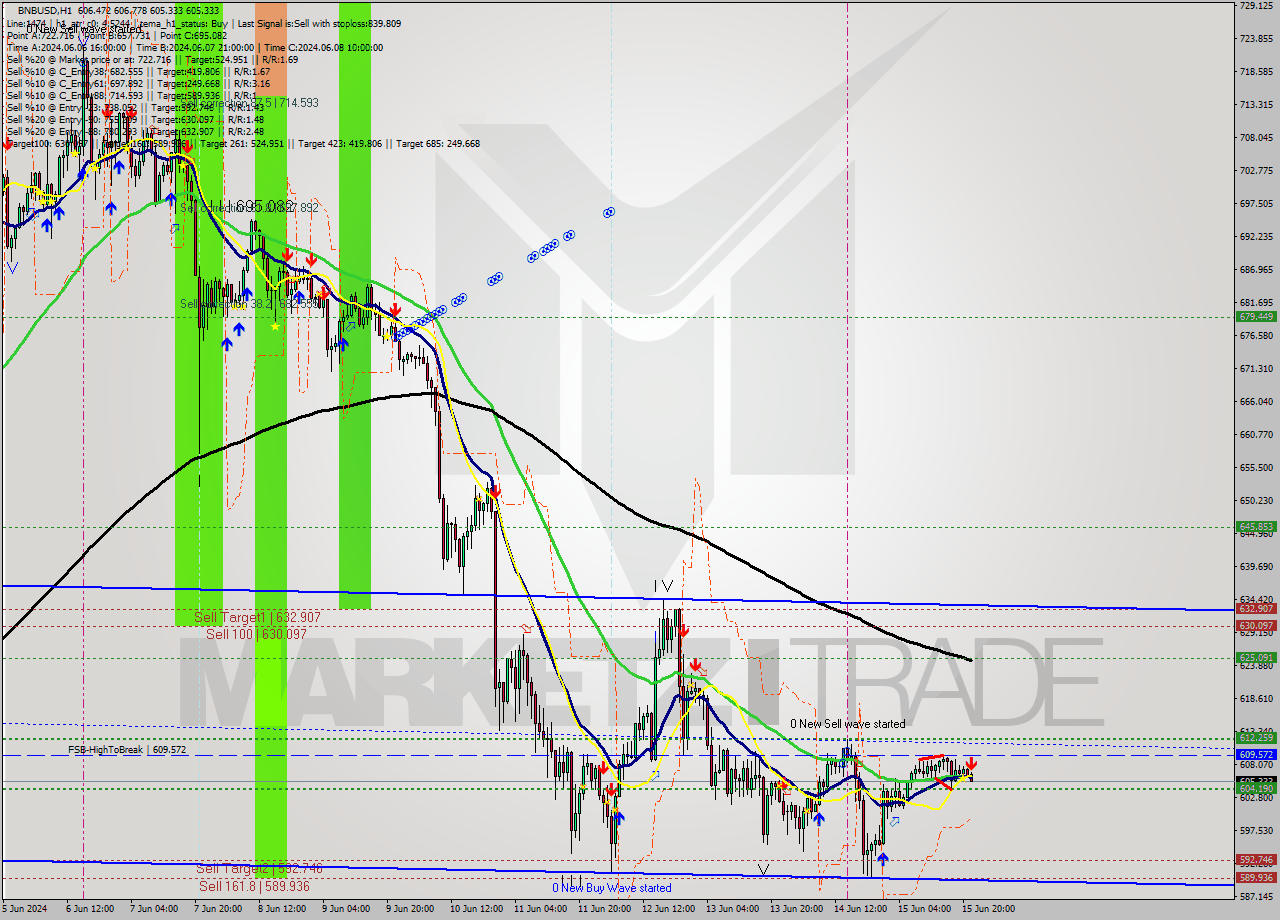Image resolution: width=1280 pixels, height=920 pixels.
Task: Click the 'FSB-HighToBreak | 609.572' label
Action: pos(127,749)
